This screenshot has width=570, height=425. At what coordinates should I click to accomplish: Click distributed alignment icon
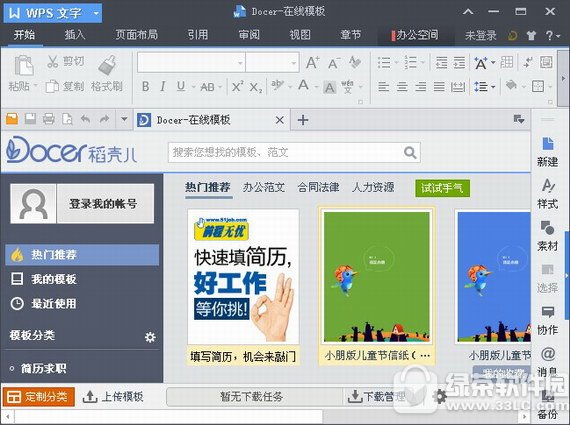(x=458, y=87)
